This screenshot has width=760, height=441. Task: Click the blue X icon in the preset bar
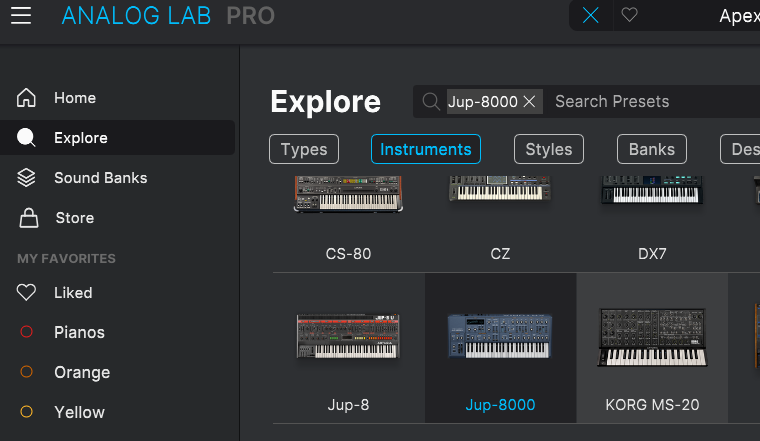(590, 16)
